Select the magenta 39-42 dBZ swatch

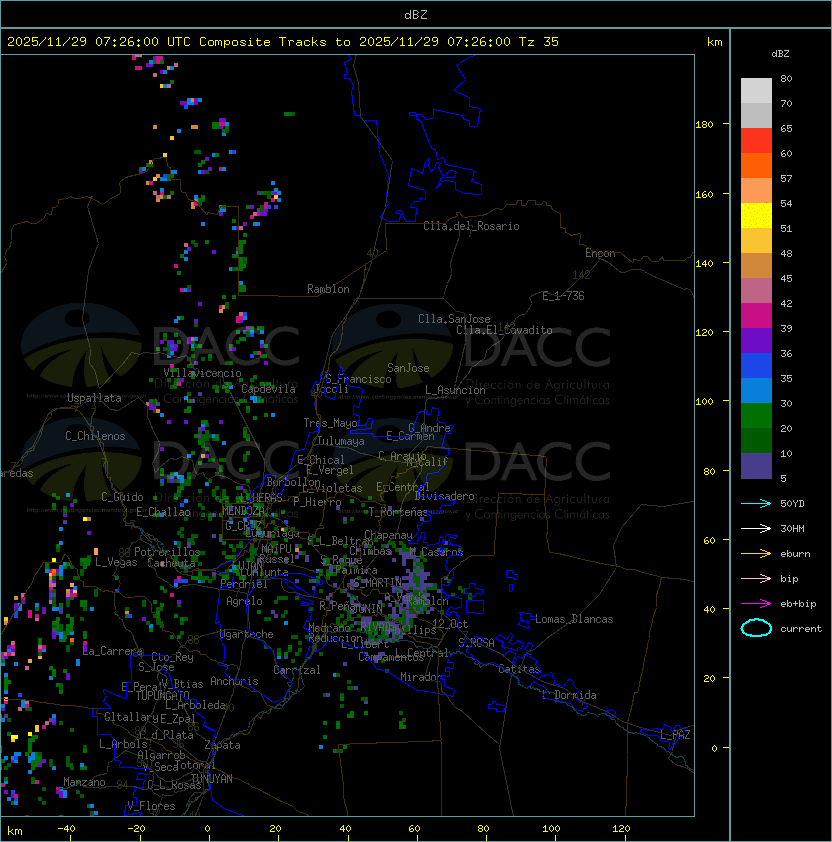tap(756, 316)
